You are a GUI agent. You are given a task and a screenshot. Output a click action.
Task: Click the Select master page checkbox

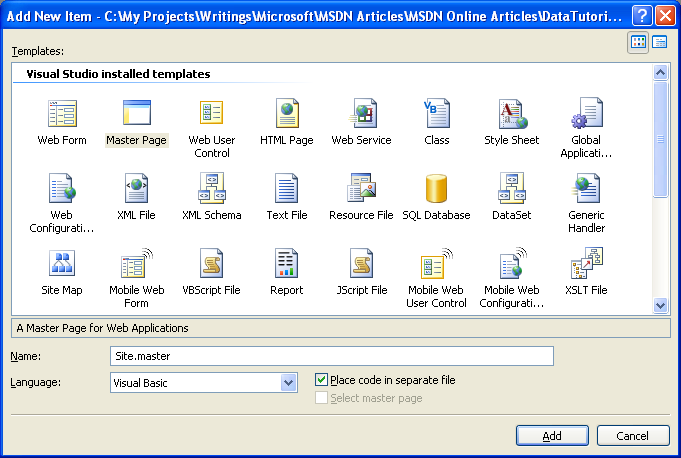[x=321, y=398]
